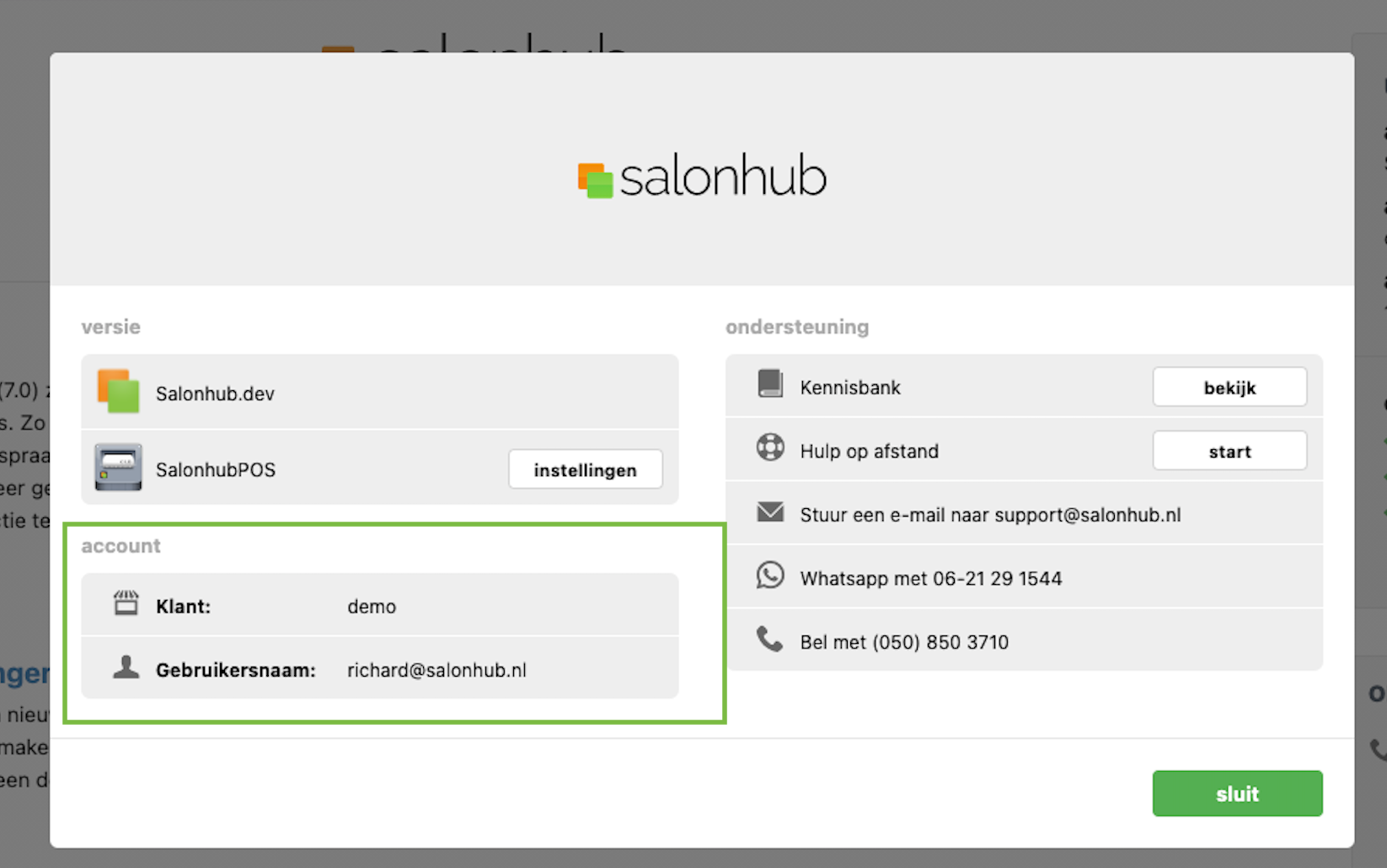Click the Whatsapp speech bubble icon
1387x868 pixels.
pos(770,576)
